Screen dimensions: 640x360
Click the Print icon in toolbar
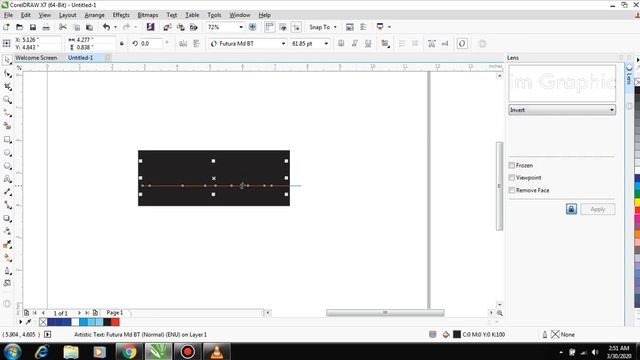[x=46, y=27]
